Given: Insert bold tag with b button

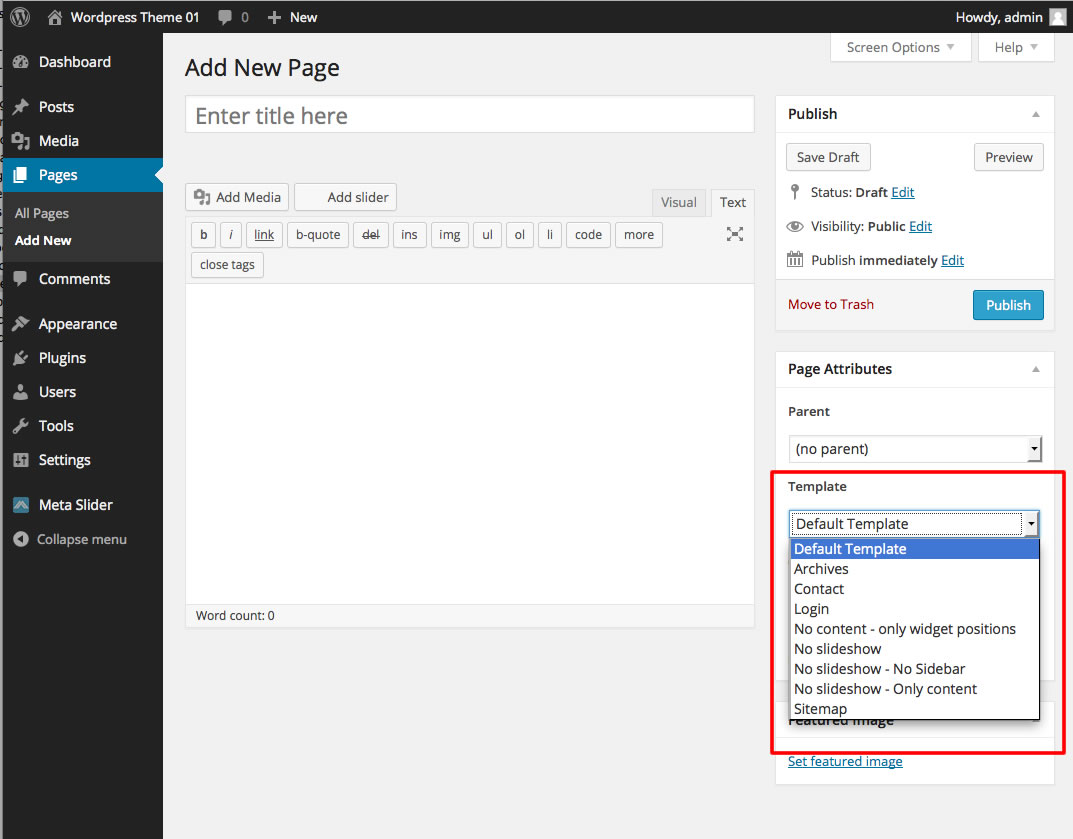Looking at the screenshot, I should click(203, 235).
